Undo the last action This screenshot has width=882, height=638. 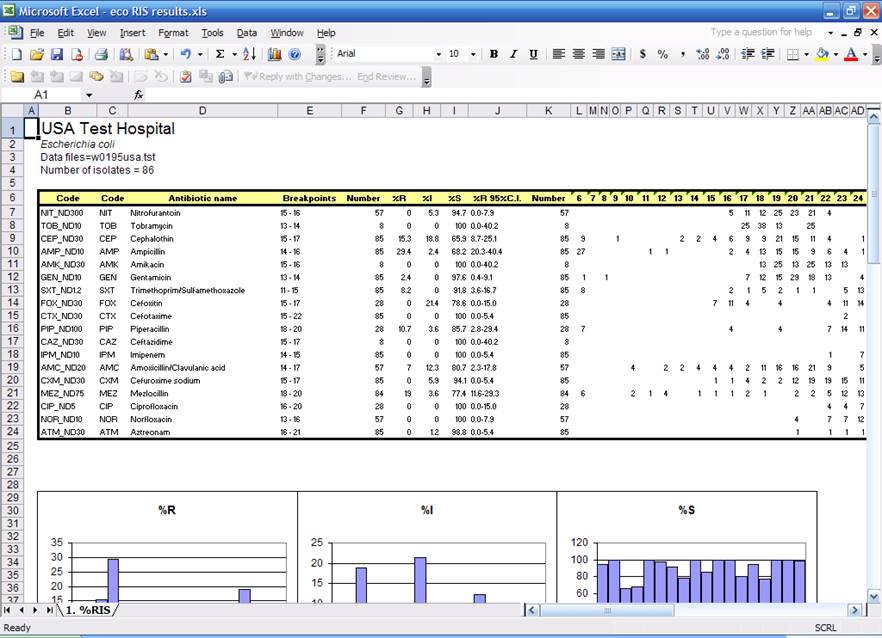(185, 54)
